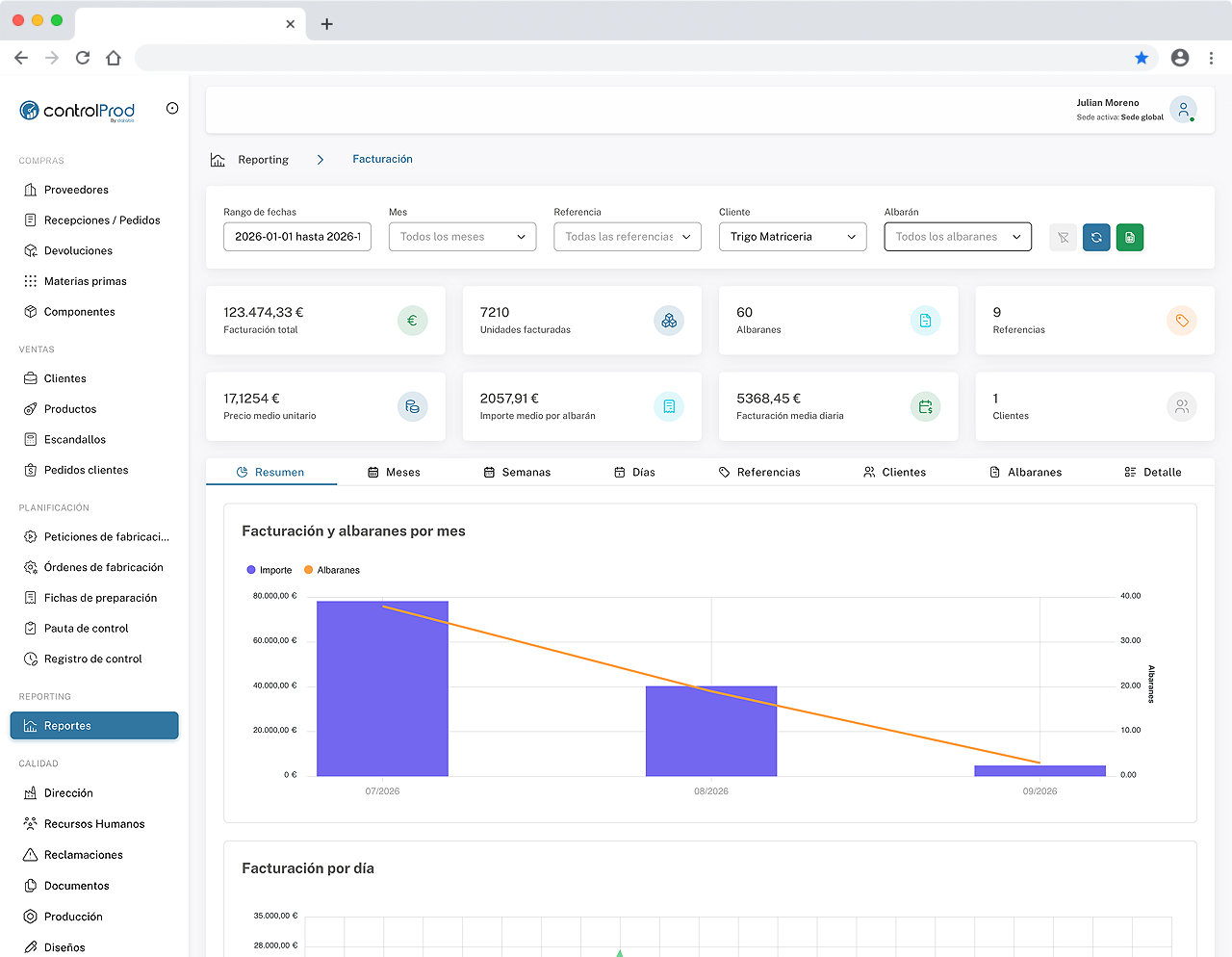Switch to the Referencias tab
This screenshot has width=1232, height=957.
(x=759, y=473)
